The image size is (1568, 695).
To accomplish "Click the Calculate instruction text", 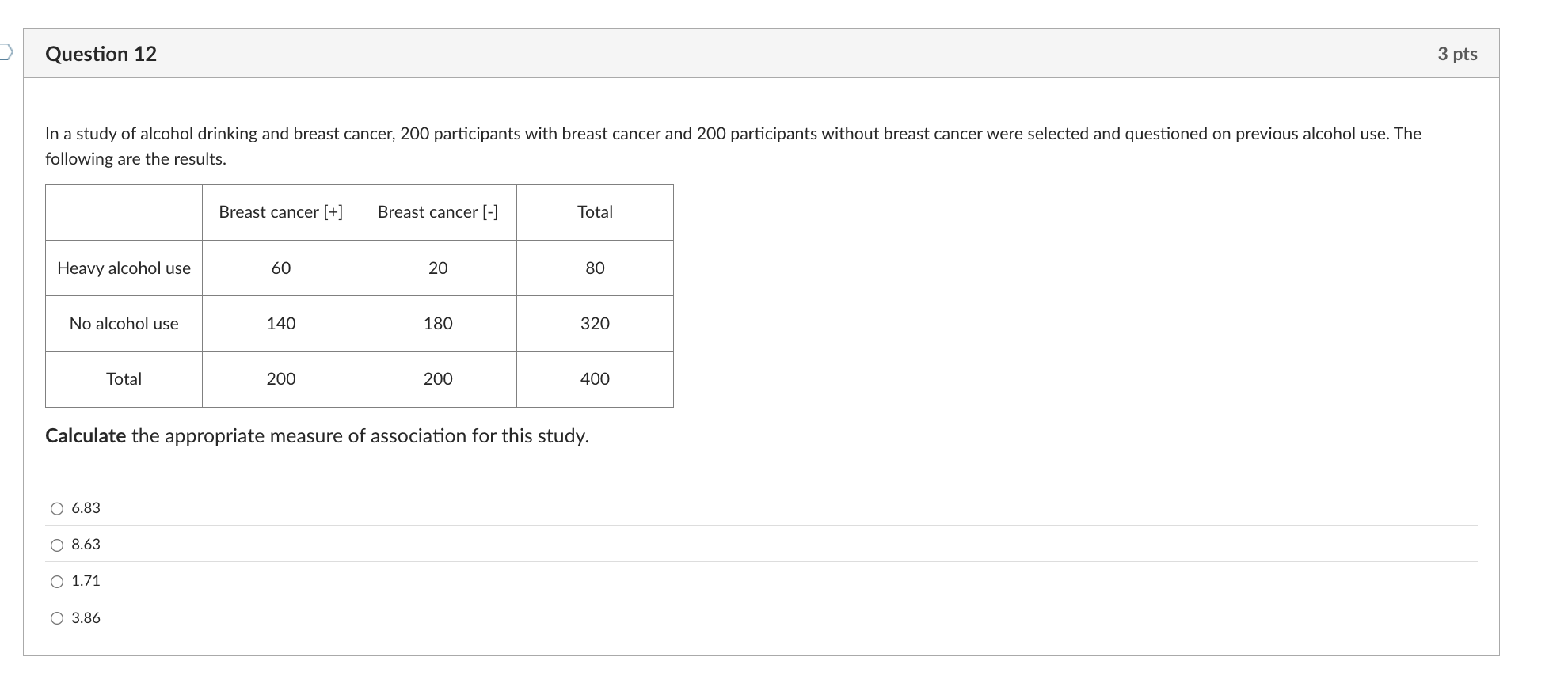I will coord(317,435).
